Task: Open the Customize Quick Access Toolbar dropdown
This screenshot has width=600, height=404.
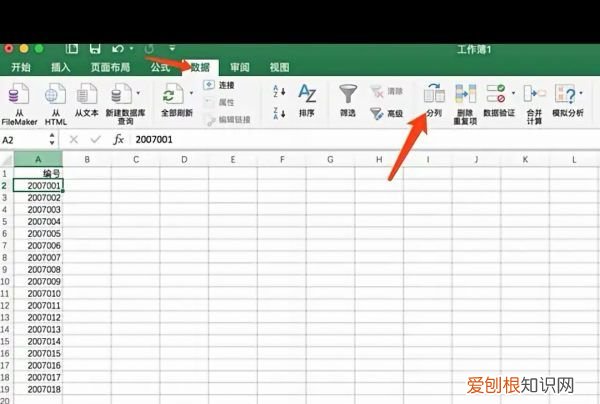Action: [172, 49]
